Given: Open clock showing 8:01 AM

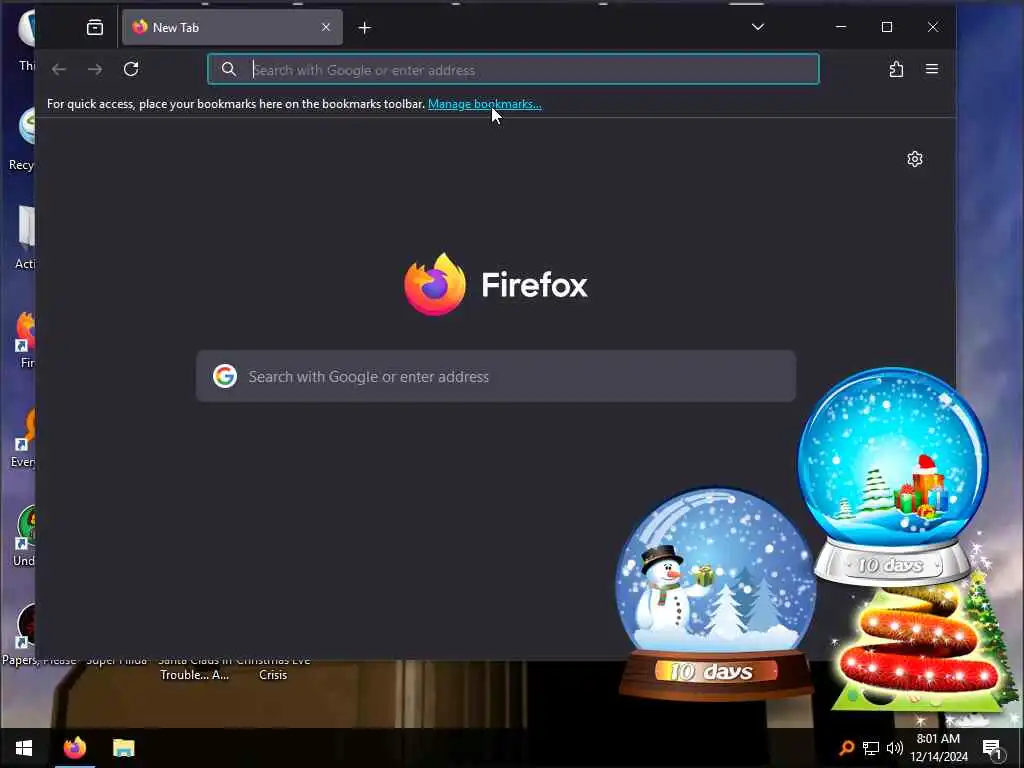Looking at the screenshot, I should 938,748.
